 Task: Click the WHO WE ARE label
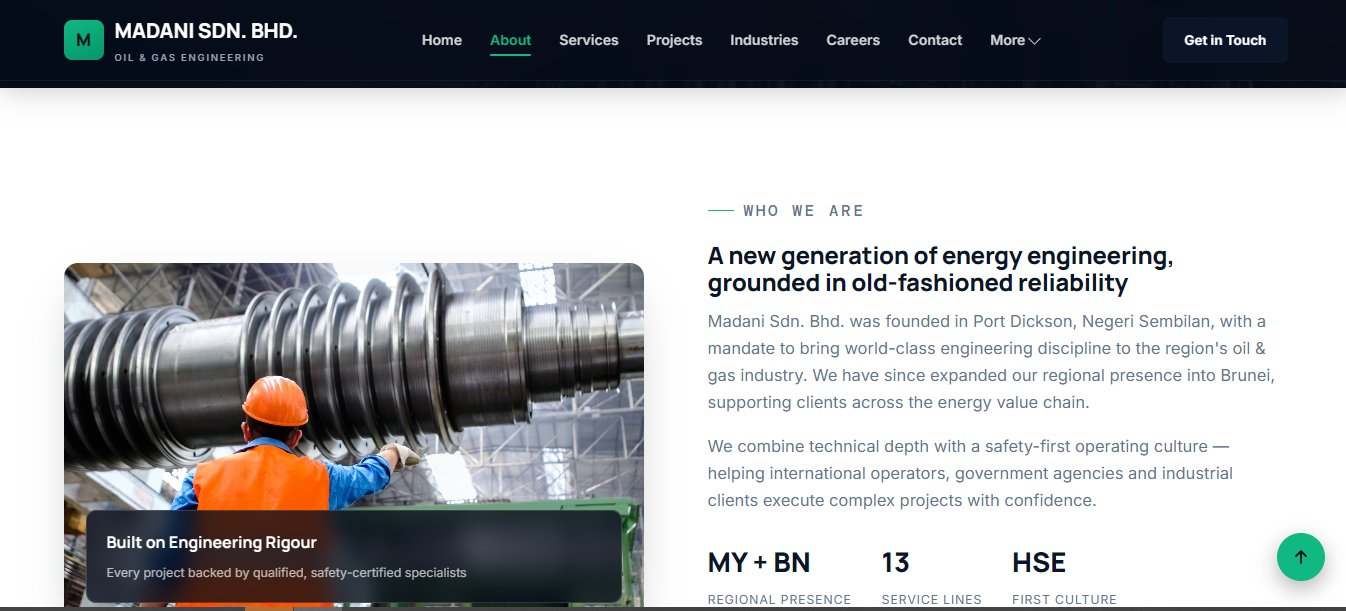coord(803,211)
